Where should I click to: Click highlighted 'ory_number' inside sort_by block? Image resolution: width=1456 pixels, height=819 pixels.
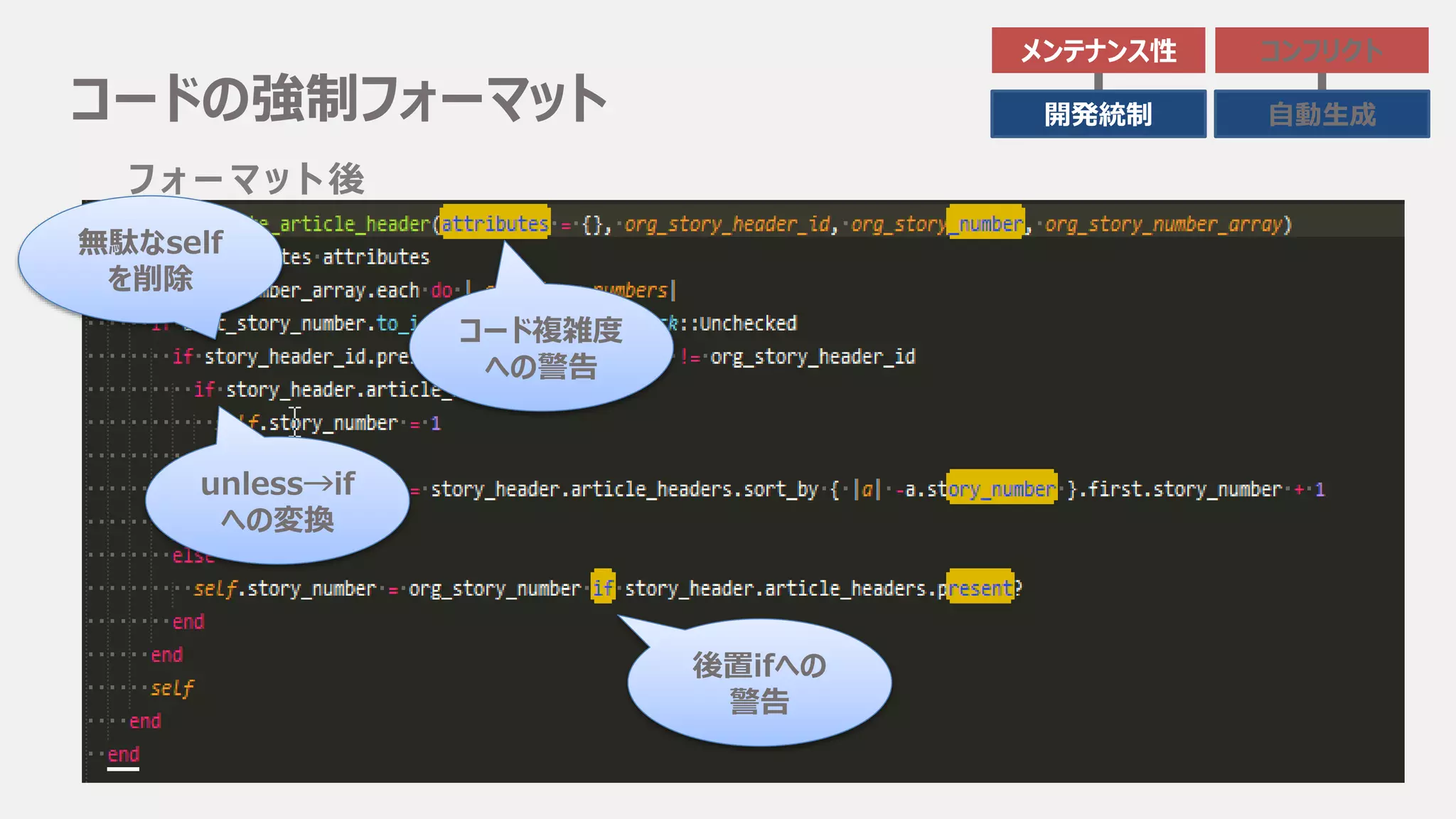coord(1002,488)
